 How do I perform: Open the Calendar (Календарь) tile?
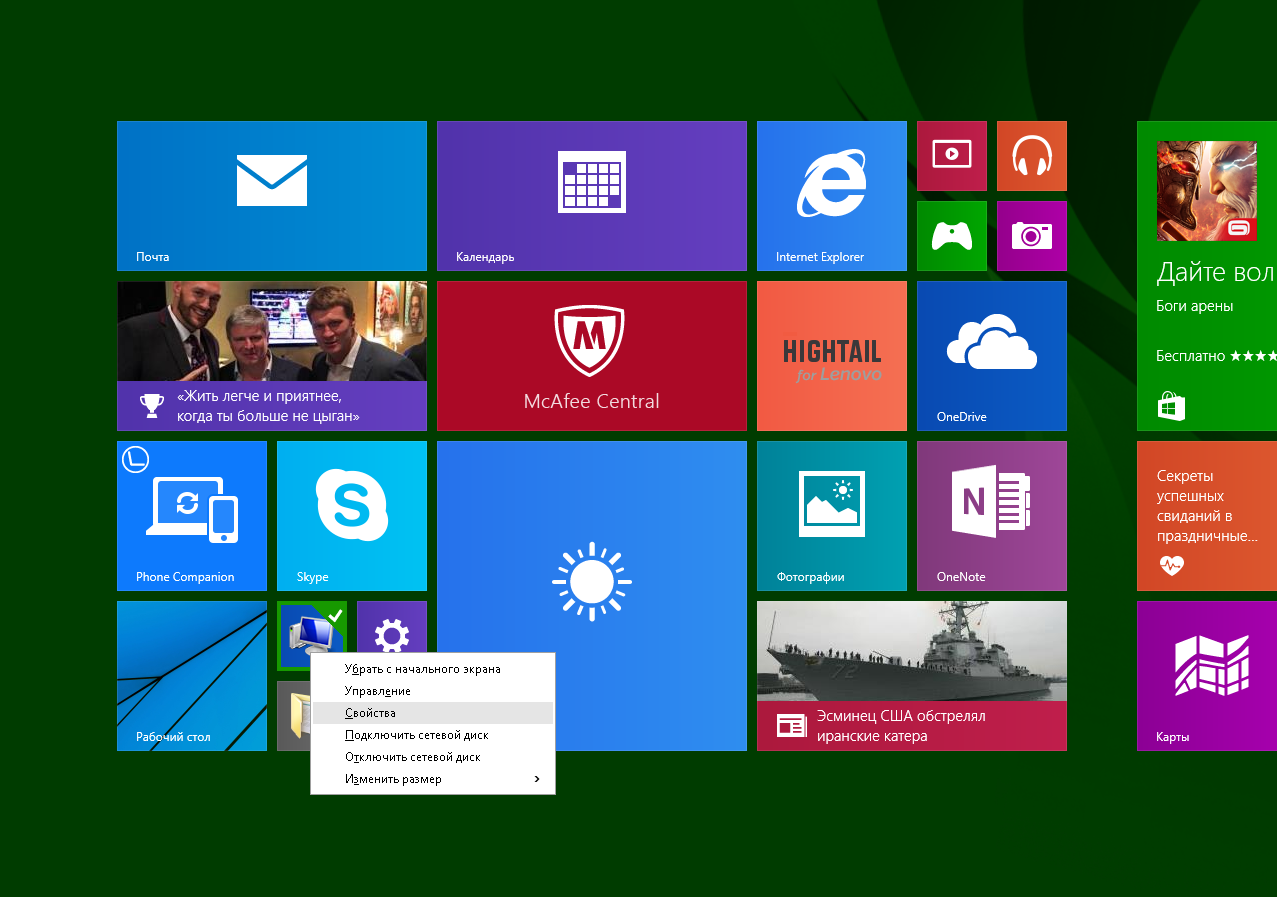(x=592, y=196)
